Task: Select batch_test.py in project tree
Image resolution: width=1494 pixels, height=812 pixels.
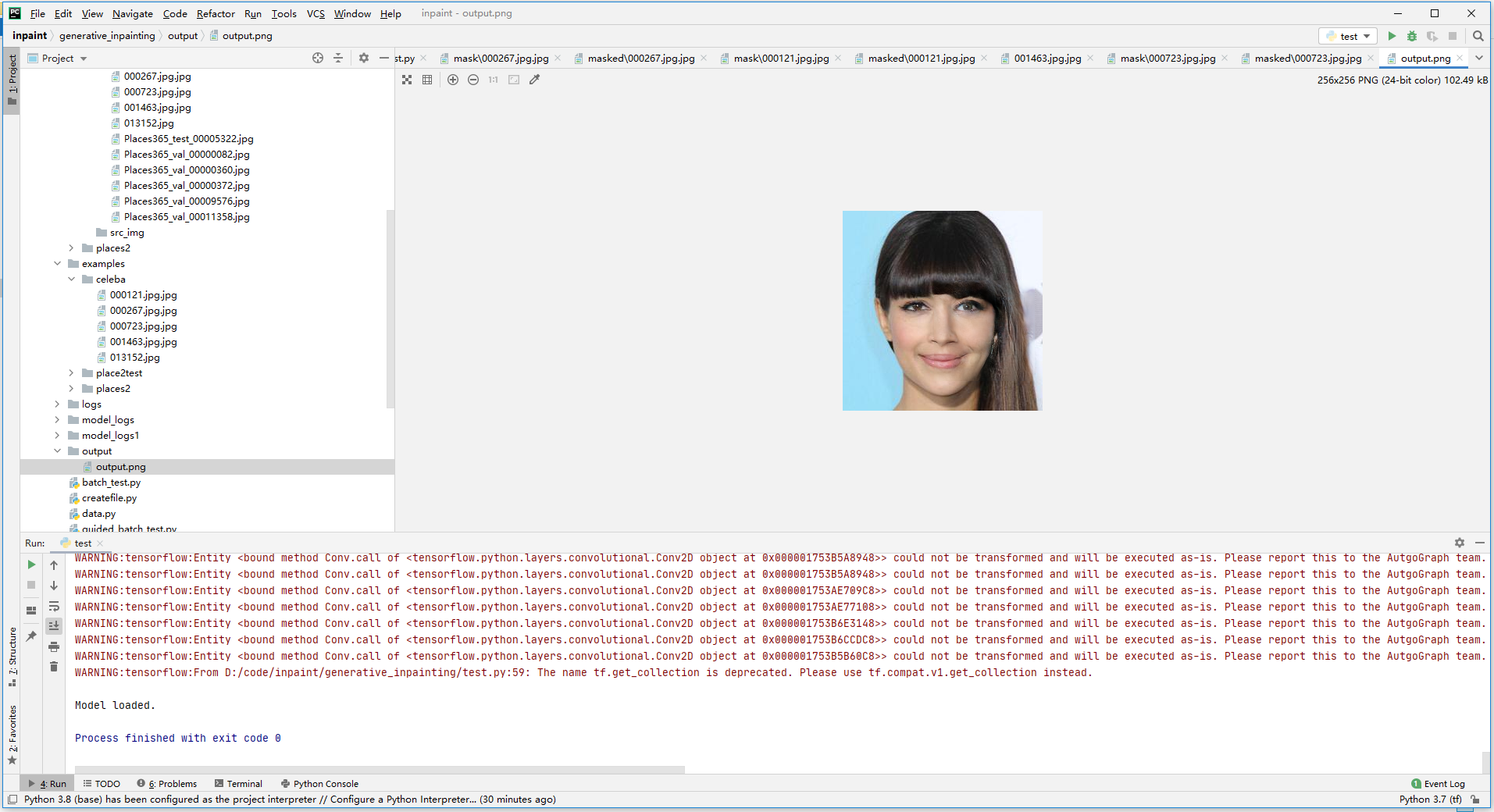Action: coord(111,483)
